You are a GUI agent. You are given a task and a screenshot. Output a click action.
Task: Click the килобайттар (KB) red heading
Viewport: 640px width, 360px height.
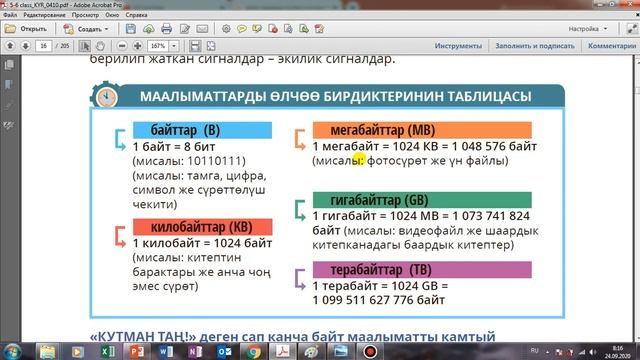(202, 227)
